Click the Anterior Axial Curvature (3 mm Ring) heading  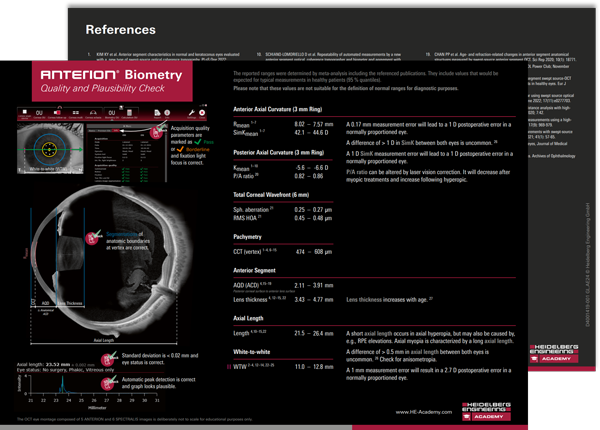click(x=277, y=109)
